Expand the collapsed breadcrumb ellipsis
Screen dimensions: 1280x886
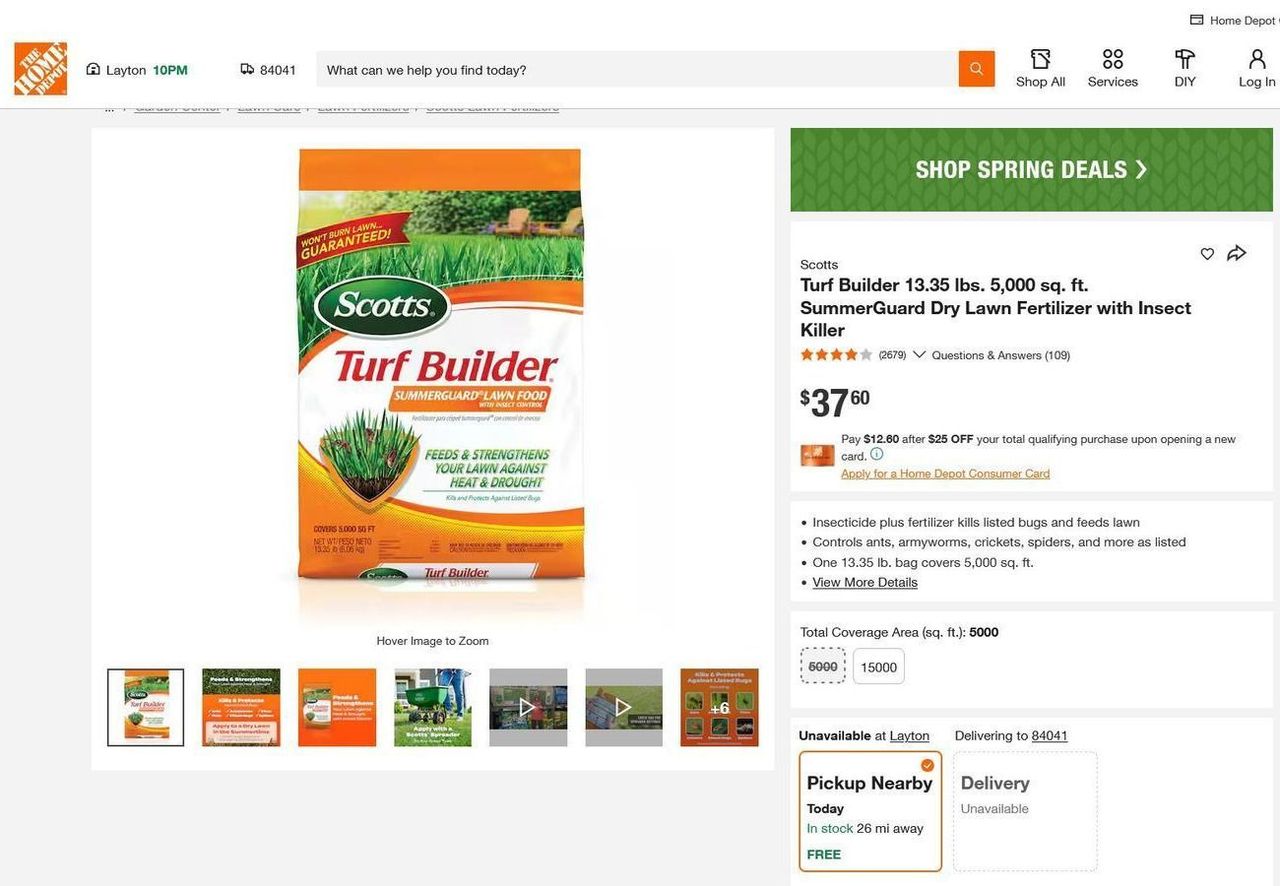point(109,107)
